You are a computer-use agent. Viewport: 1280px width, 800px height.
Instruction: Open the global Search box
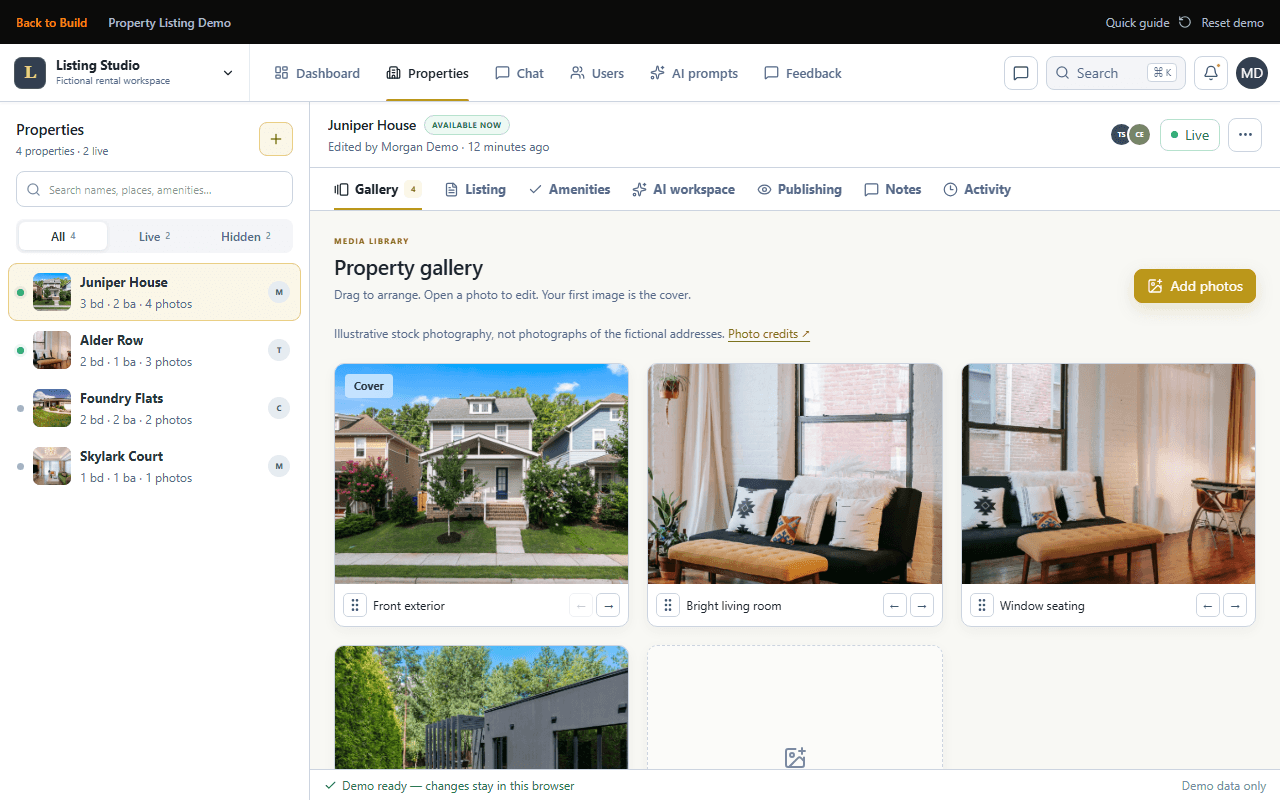tap(1116, 73)
